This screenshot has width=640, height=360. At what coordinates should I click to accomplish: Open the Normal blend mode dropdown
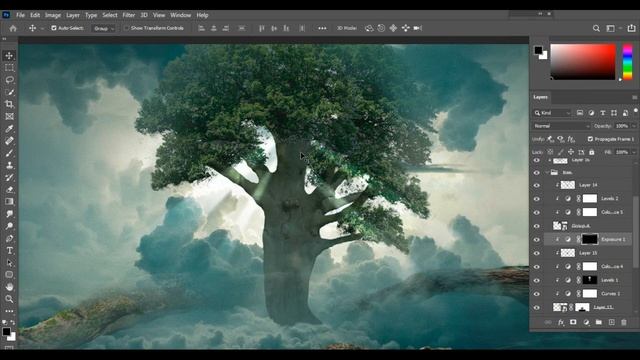[561, 126]
